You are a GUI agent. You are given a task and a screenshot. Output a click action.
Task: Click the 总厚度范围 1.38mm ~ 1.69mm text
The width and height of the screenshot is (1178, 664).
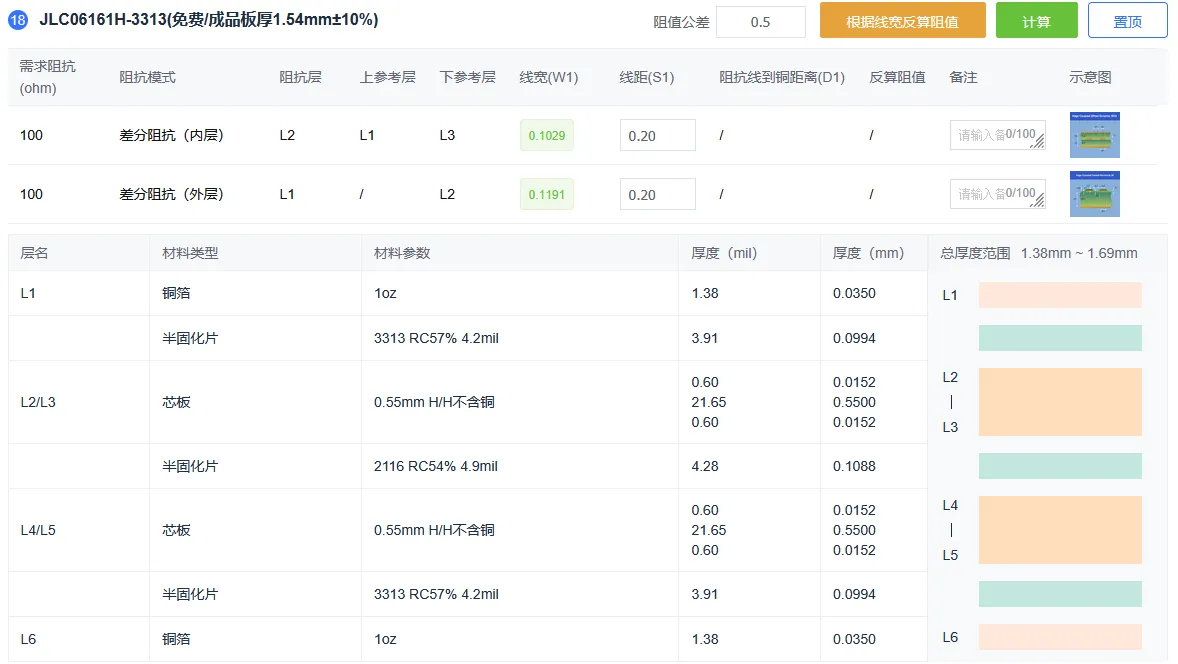click(x=1038, y=253)
